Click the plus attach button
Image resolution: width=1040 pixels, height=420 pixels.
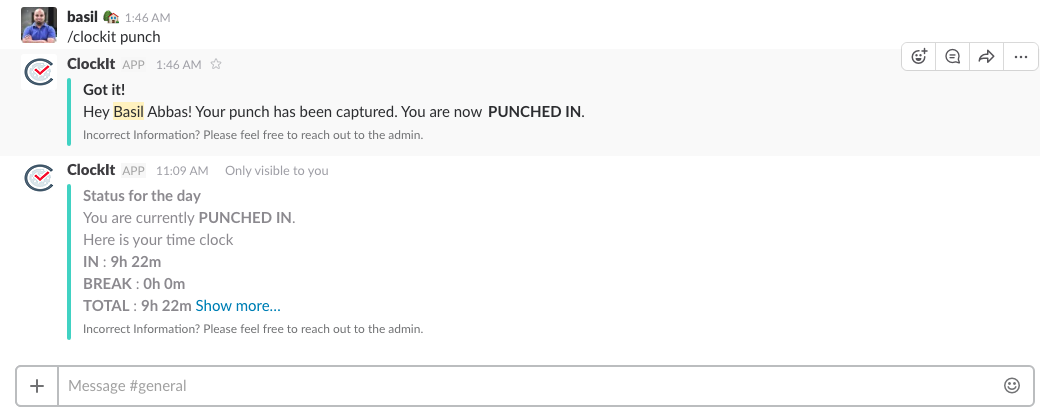pos(37,385)
